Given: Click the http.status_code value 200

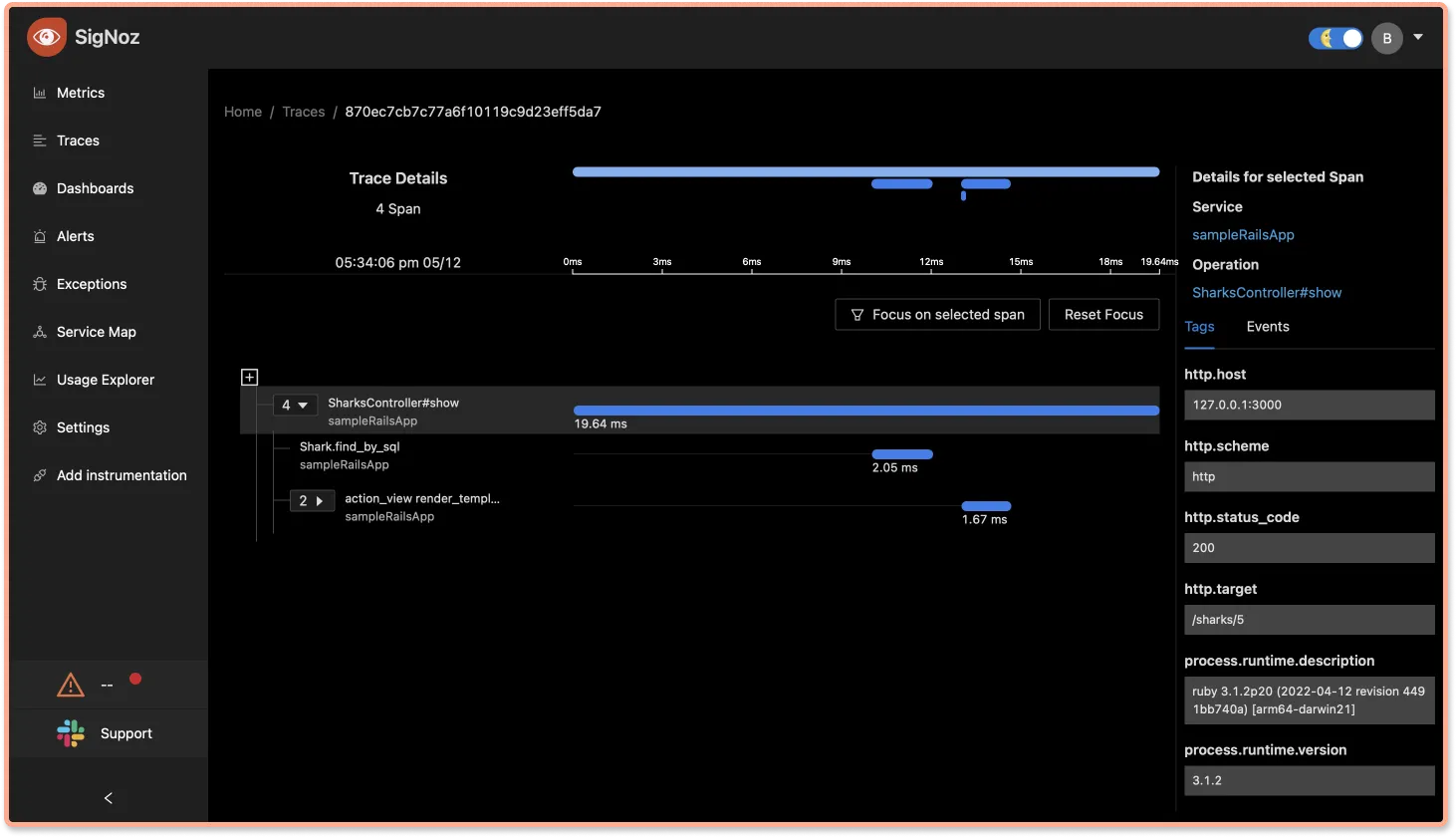Looking at the screenshot, I should click(1310, 548).
